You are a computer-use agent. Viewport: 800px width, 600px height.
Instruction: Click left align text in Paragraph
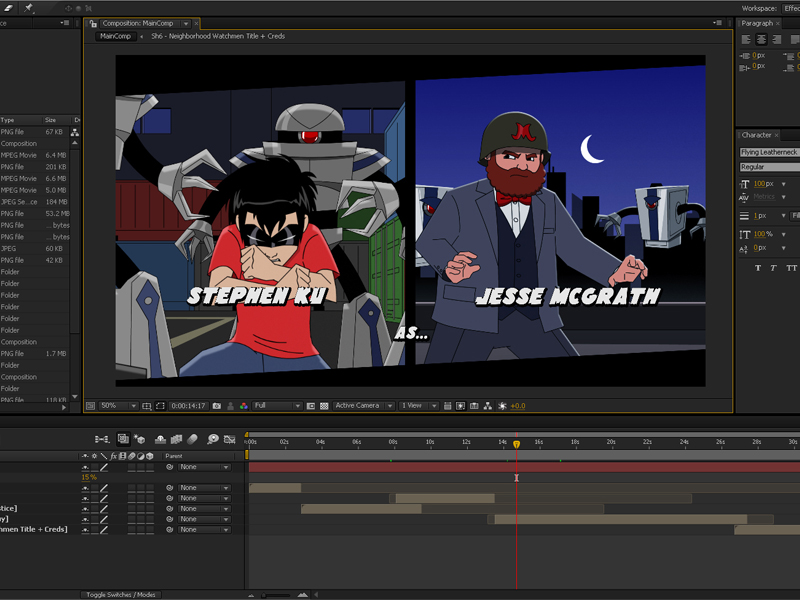(746, 39)
